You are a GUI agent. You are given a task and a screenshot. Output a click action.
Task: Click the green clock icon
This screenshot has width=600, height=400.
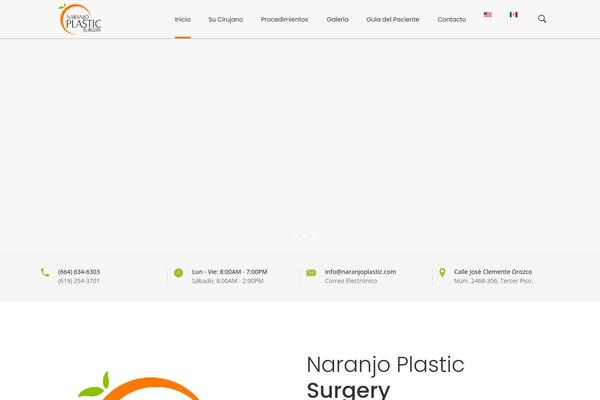178,273
